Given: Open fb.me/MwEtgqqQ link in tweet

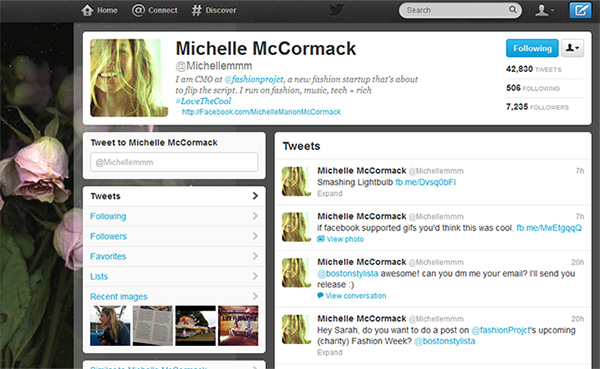Looking at the screenshot, I should pos(549,228).
